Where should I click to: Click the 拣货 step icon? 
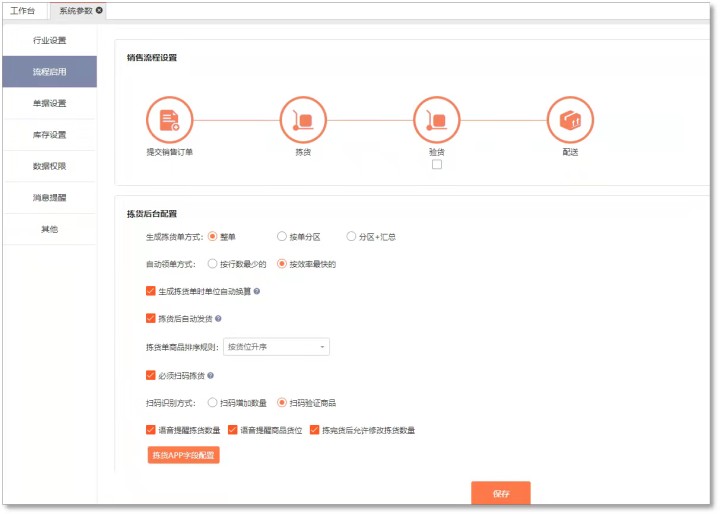(x=303, y=120)
